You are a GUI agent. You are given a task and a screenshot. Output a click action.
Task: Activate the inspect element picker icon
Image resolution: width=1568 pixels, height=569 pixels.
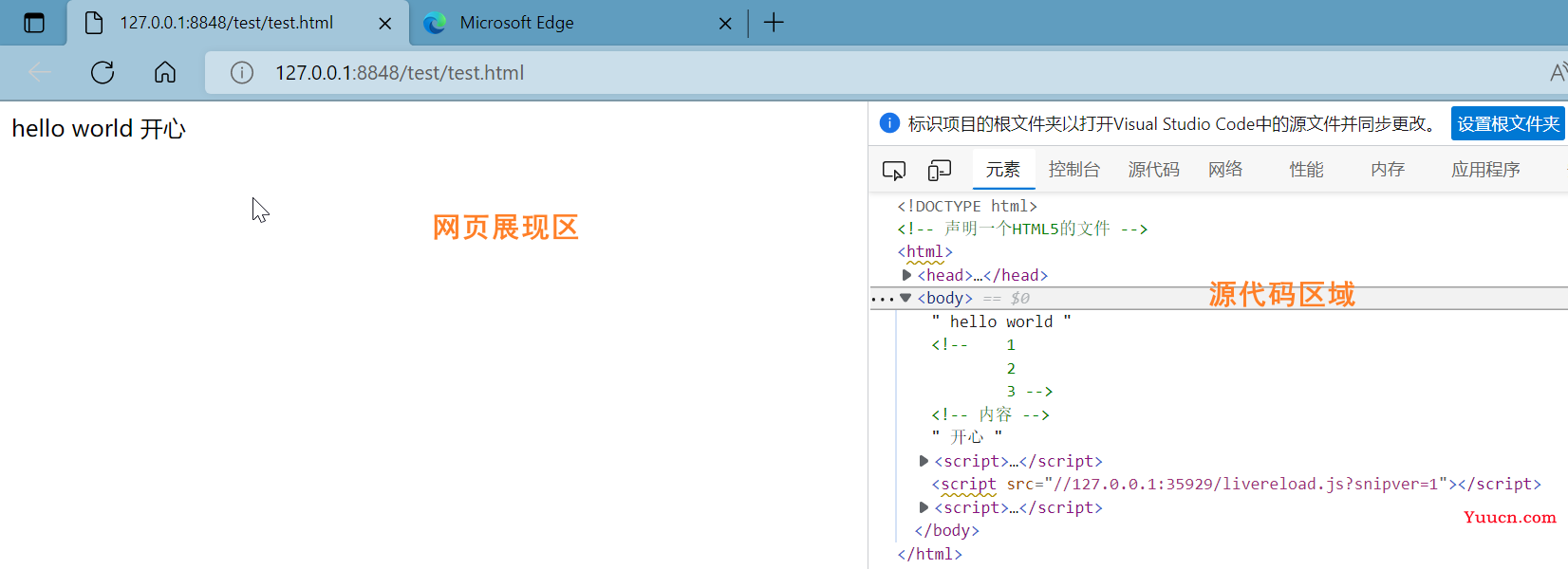894,170
